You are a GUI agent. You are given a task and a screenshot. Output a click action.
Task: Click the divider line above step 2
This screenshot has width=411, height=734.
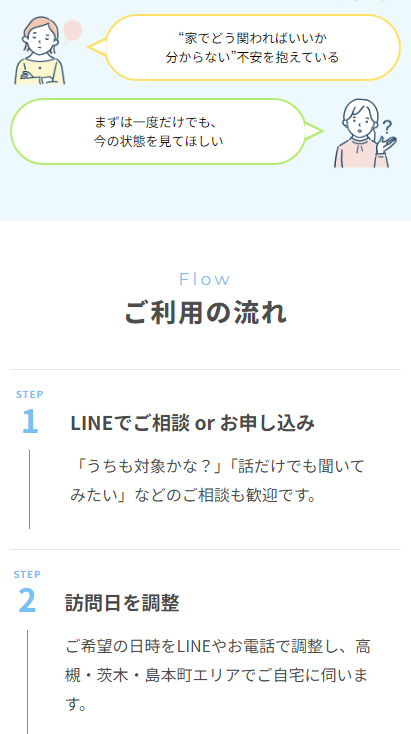tap(206, 549)
